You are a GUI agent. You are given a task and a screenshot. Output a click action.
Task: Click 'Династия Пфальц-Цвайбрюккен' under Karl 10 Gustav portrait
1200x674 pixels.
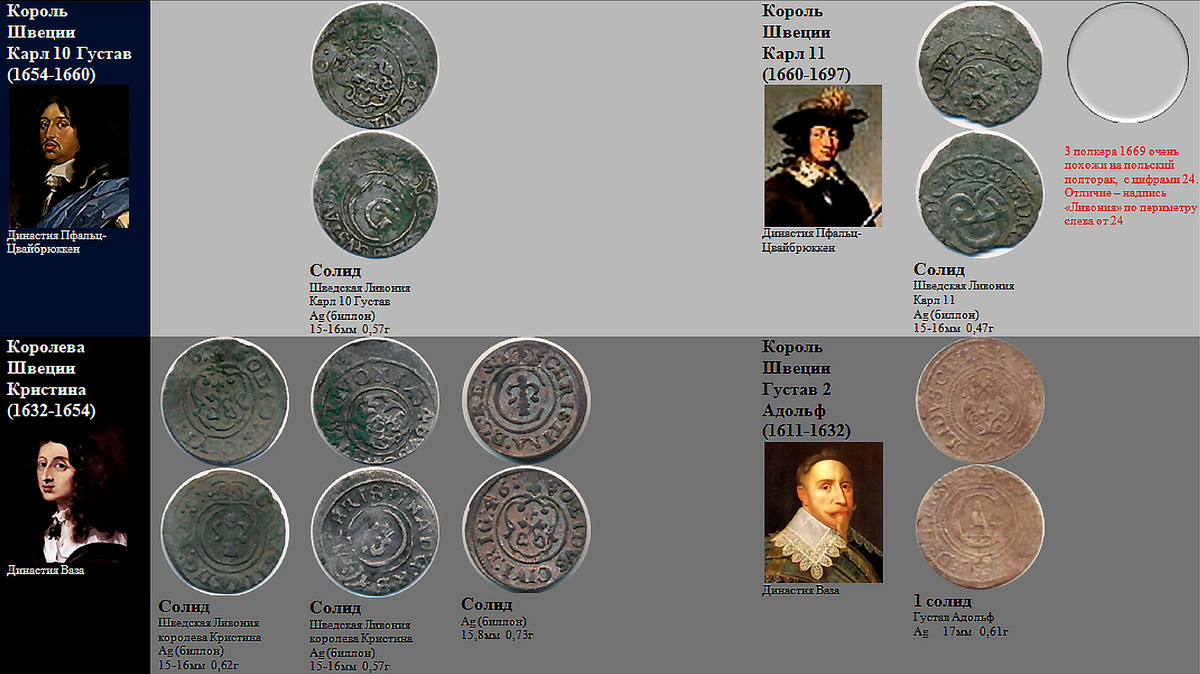(x=55, y=242)
